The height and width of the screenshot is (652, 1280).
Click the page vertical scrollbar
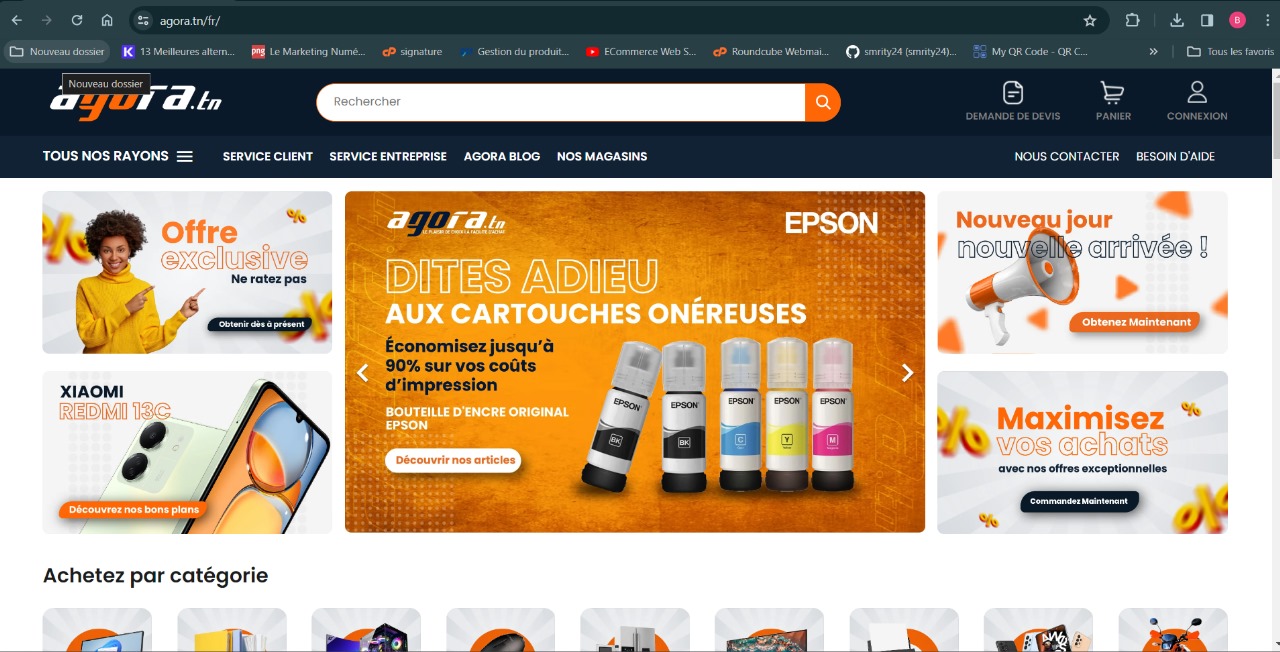click(x=1274, y=360)
